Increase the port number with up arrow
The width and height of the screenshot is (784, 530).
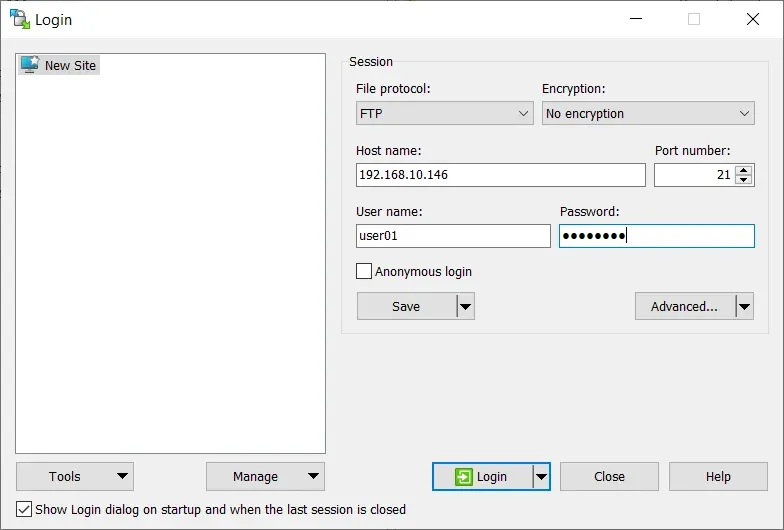(x=744, y=170)
